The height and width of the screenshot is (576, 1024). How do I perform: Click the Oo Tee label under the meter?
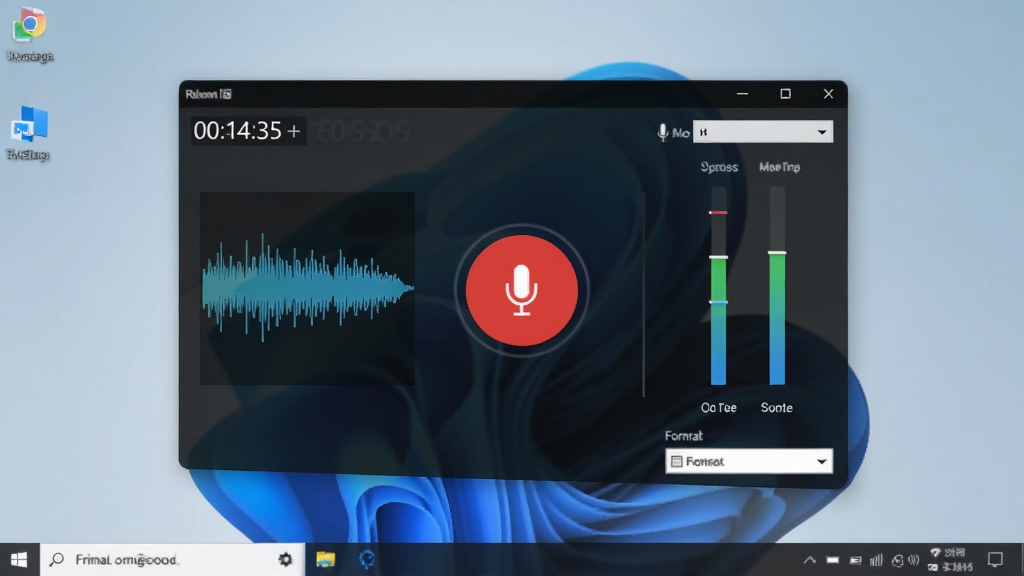718,408
